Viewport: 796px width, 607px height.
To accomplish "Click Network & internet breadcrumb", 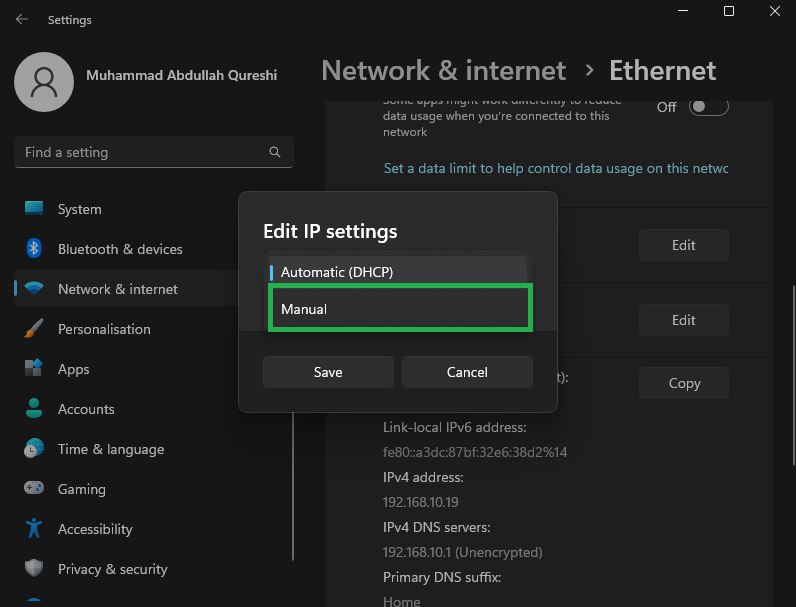I will [443, 71].
